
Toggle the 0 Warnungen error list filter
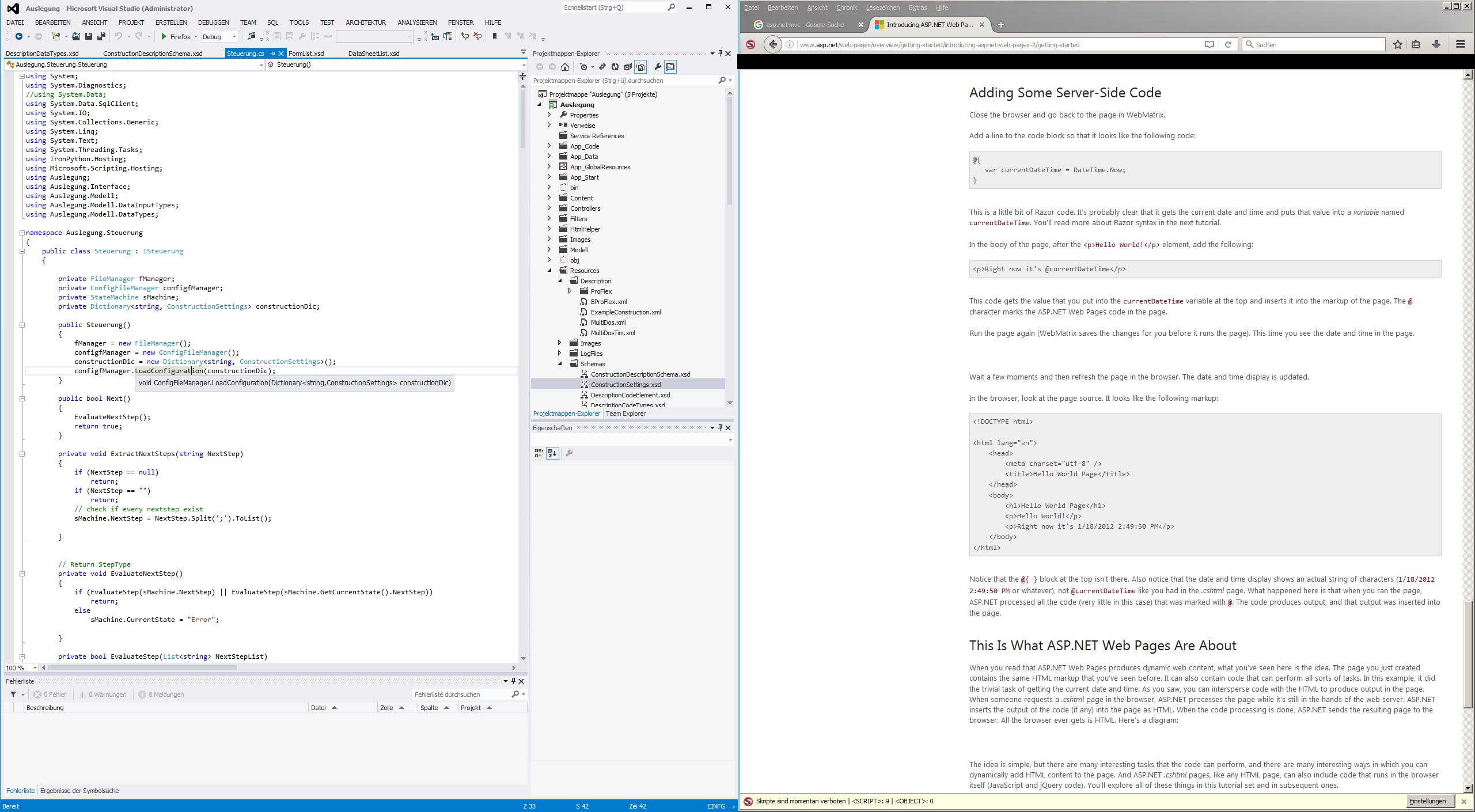(x=103, y=695)
